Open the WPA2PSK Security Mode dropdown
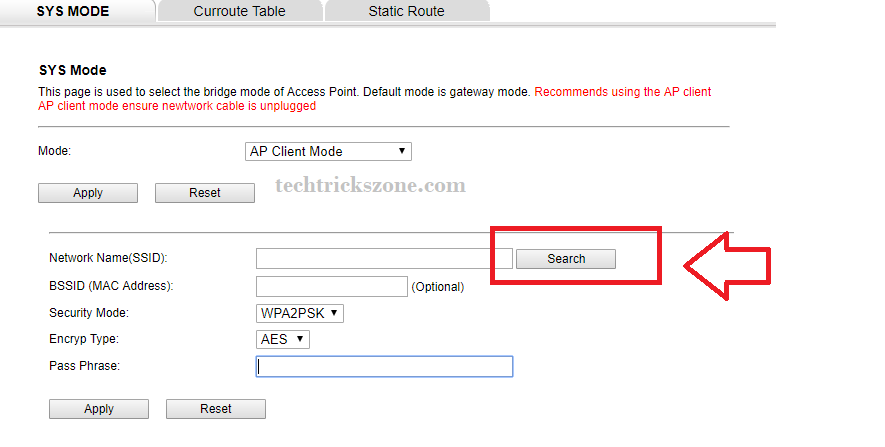This screenshot has width=885, height=447. (x=300, y=314)
